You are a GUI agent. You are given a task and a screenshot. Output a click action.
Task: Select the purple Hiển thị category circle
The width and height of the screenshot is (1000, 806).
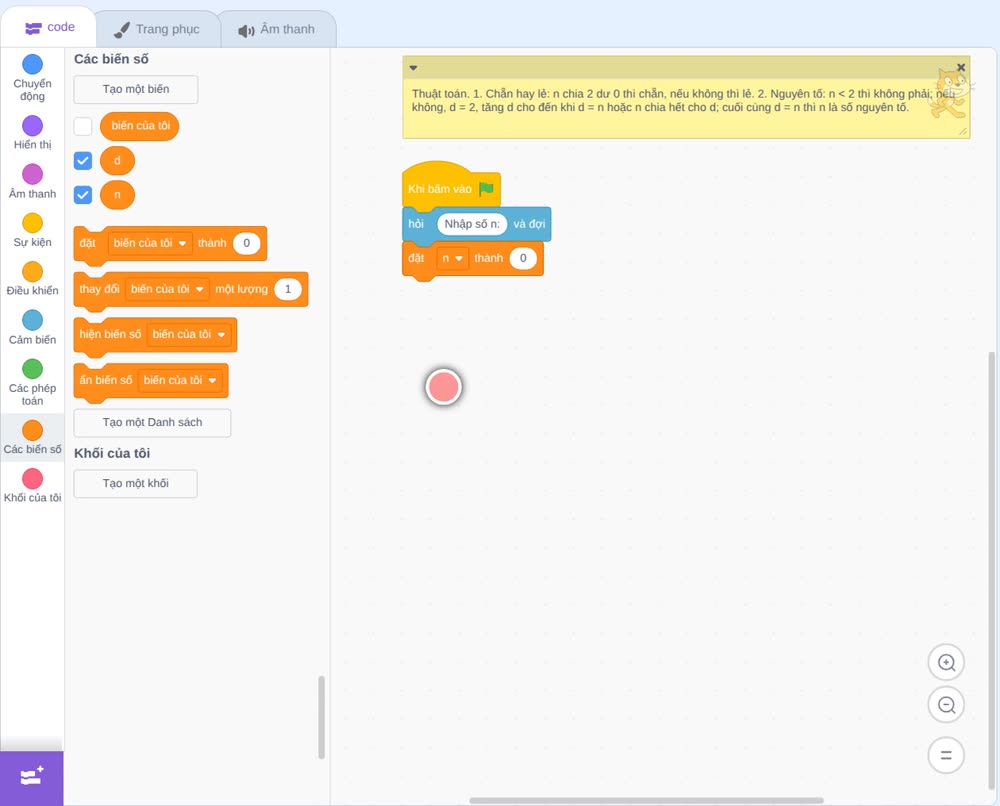pyautogui.click(x=33, y=126)
